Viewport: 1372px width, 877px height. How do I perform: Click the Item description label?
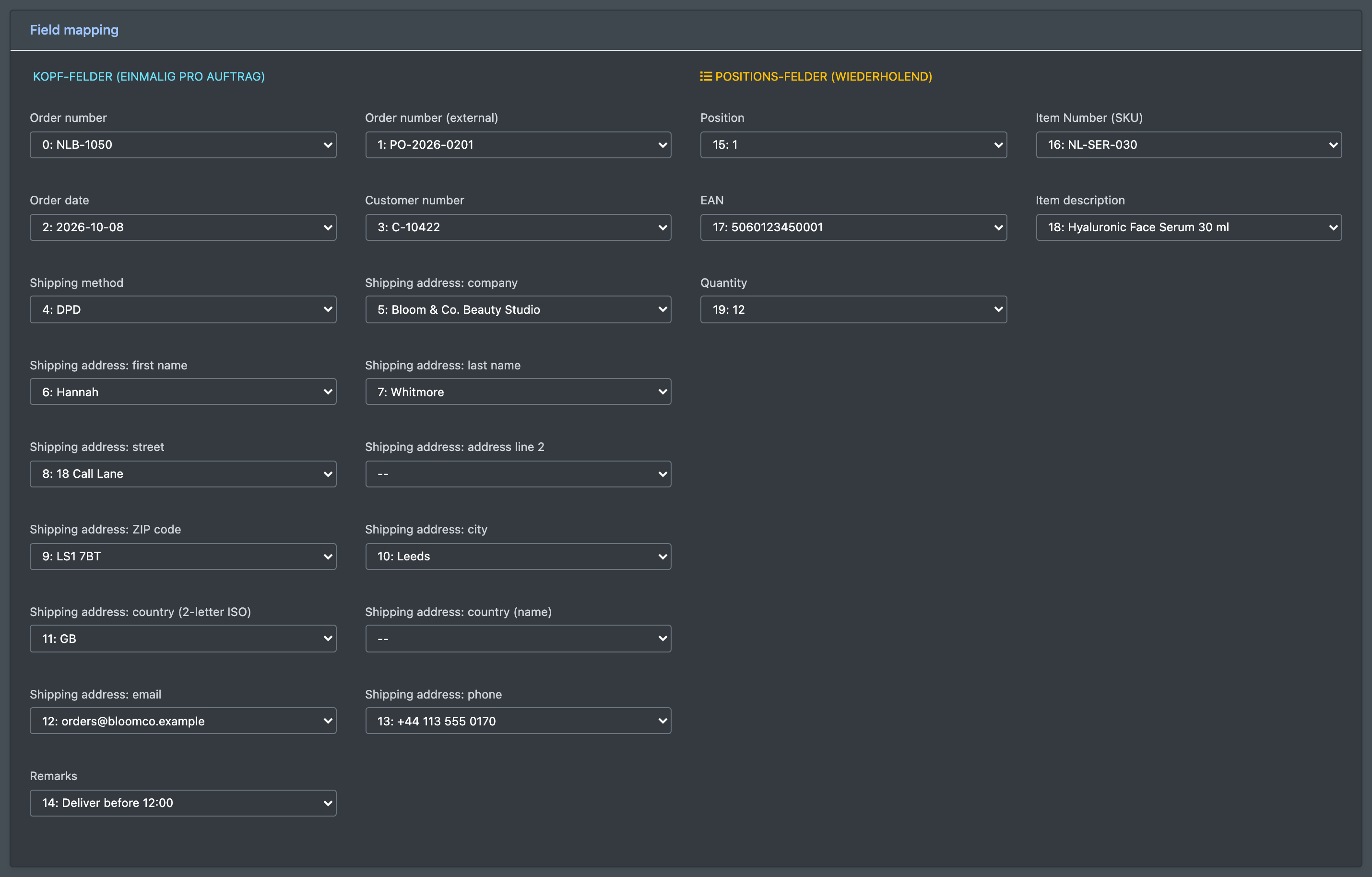(1080, 200)
